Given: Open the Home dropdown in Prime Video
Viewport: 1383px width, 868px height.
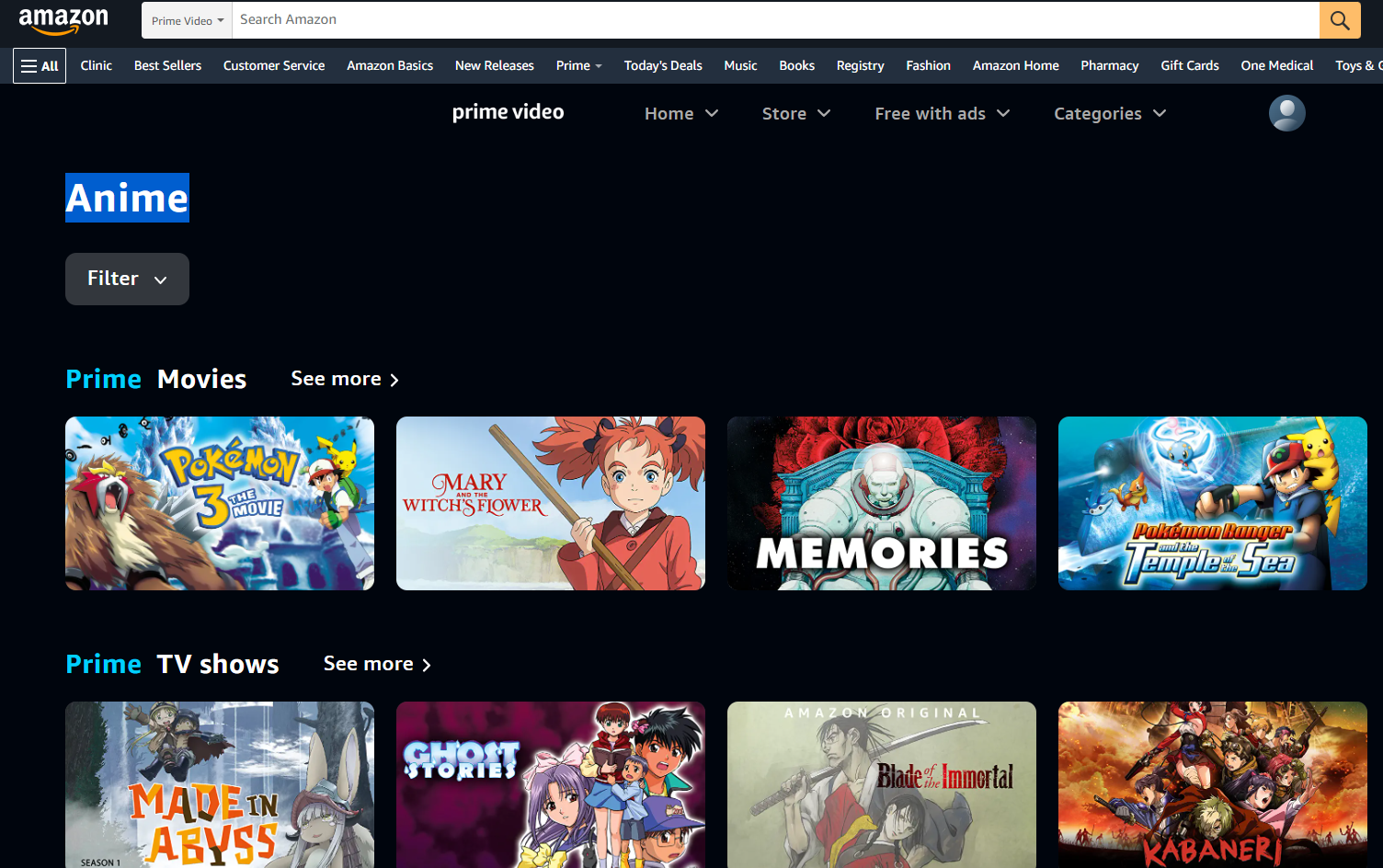Looking at the screenshot, I should tap(680, 114).
